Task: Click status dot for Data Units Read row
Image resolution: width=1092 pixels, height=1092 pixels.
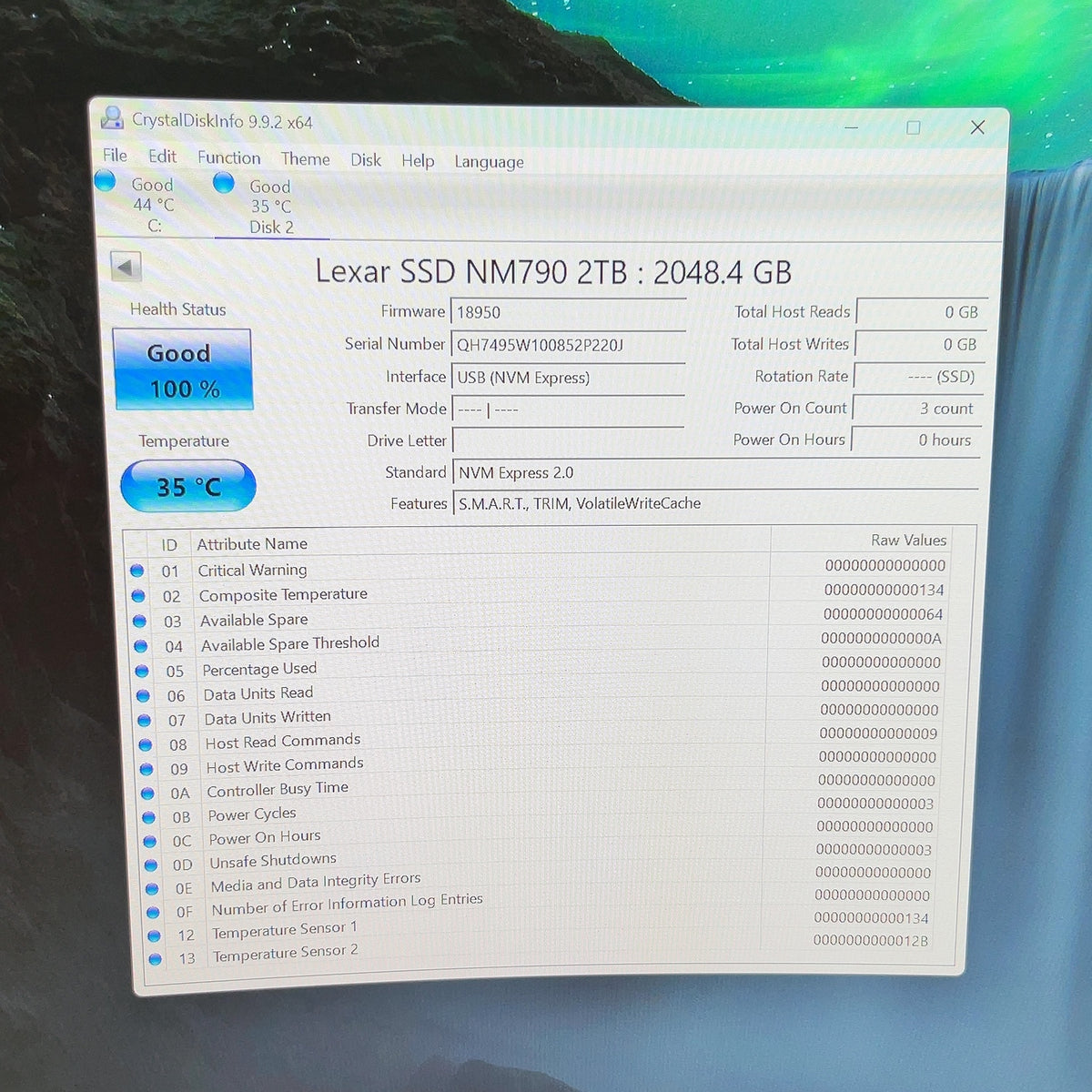Action: pyautogui.click(x=143, y=695)
